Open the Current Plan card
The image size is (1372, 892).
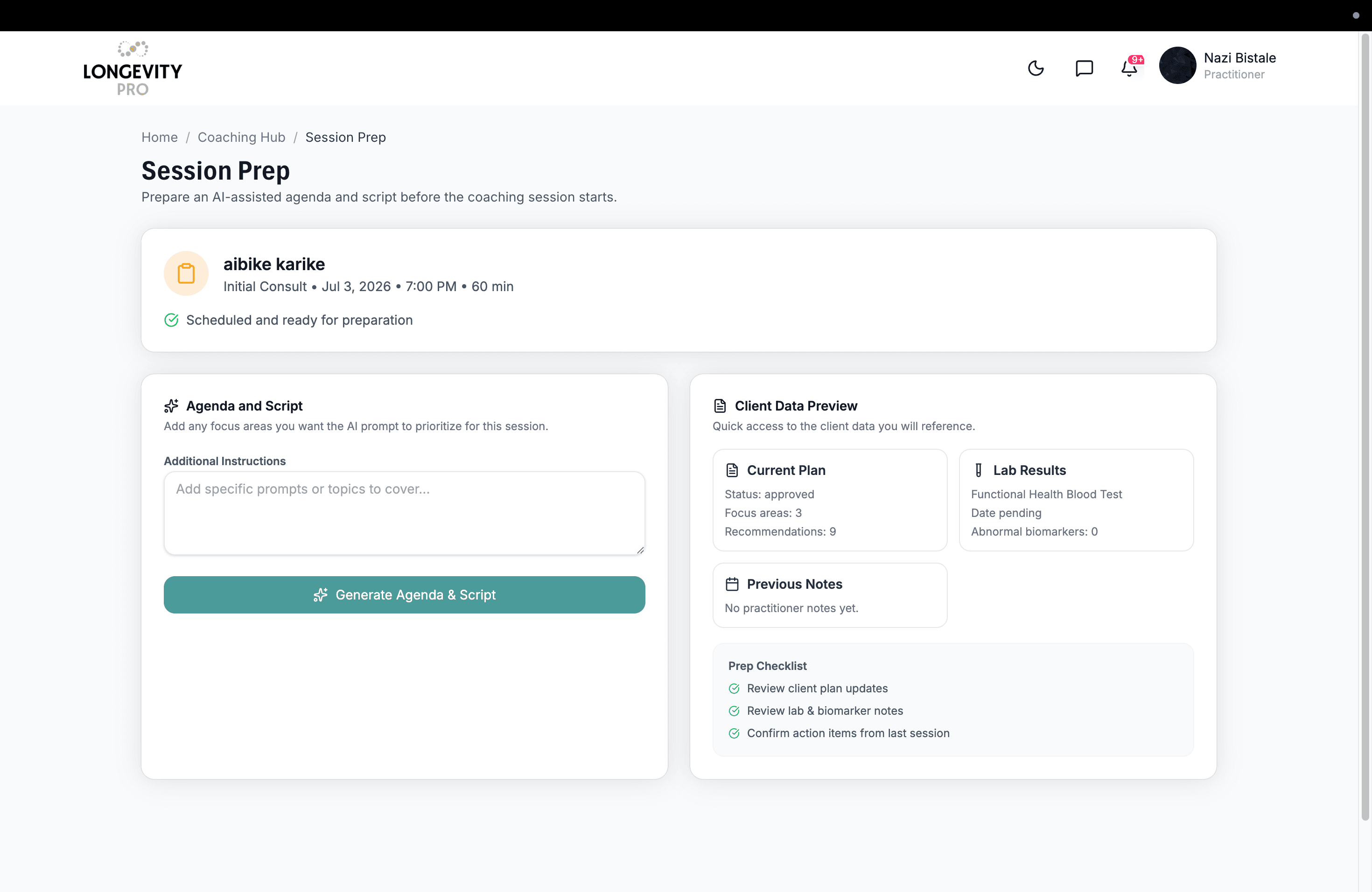click(x=830, y=500)
